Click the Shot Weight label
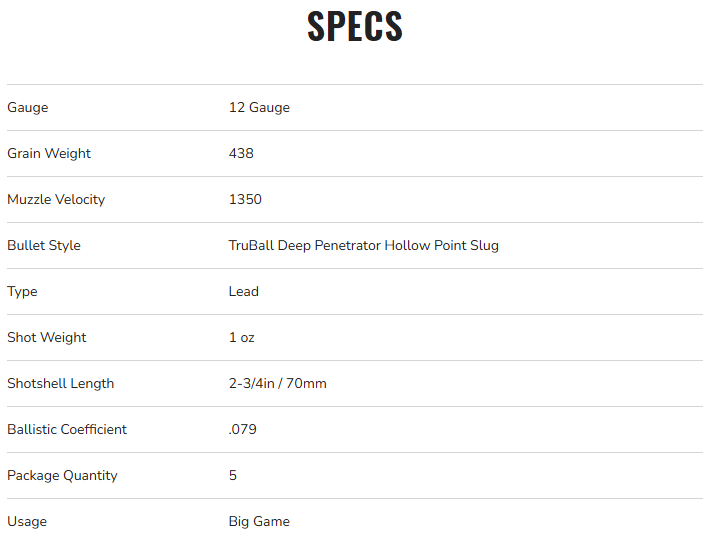The image size is (708, 541). (x=47, y=338)
